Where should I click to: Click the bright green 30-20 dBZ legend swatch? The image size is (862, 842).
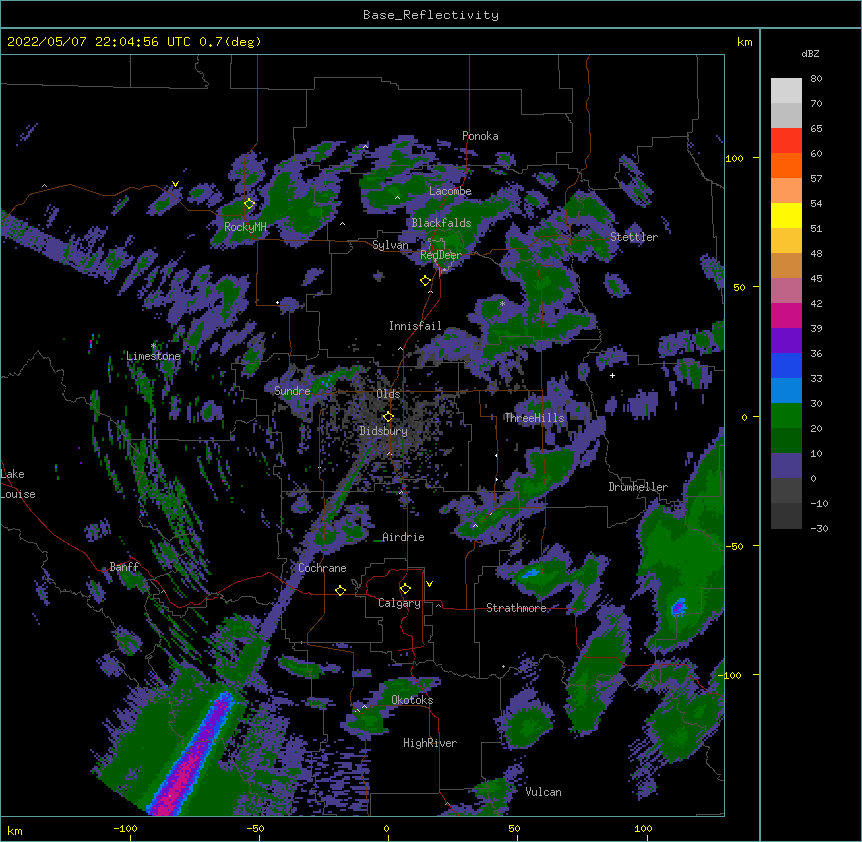tap(786, 416)
